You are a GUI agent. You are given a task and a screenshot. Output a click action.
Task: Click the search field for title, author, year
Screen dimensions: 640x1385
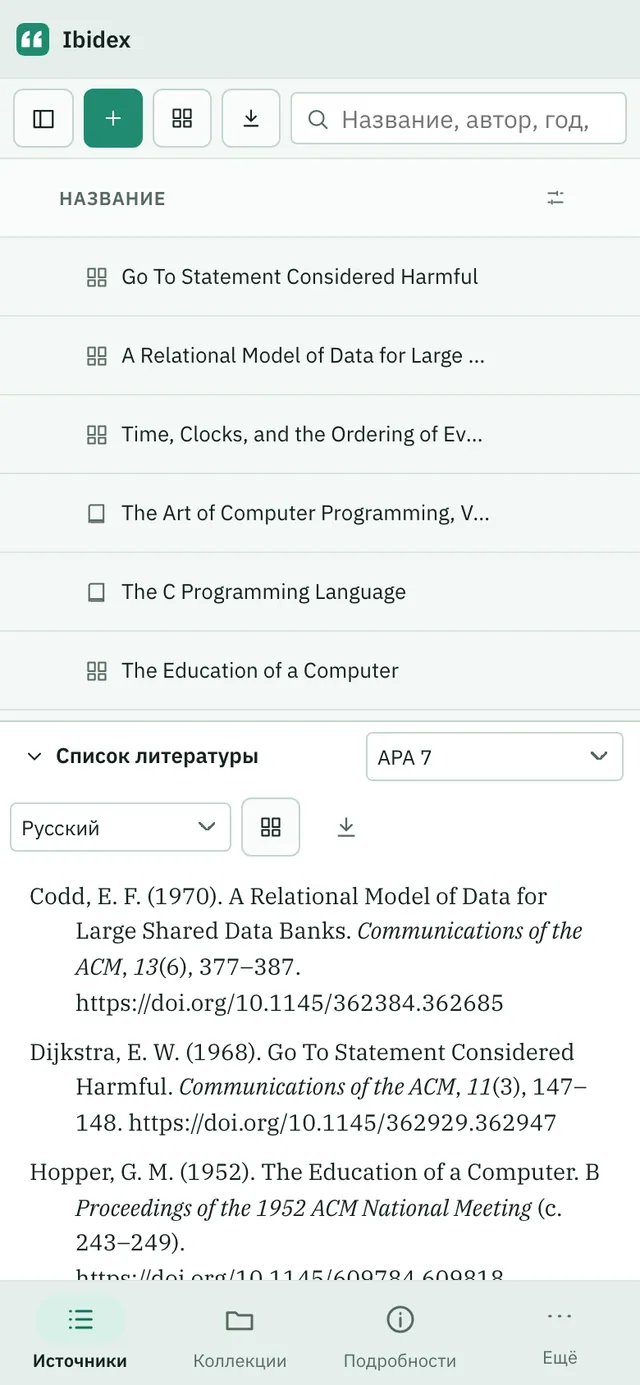click(x=459, y=120)
